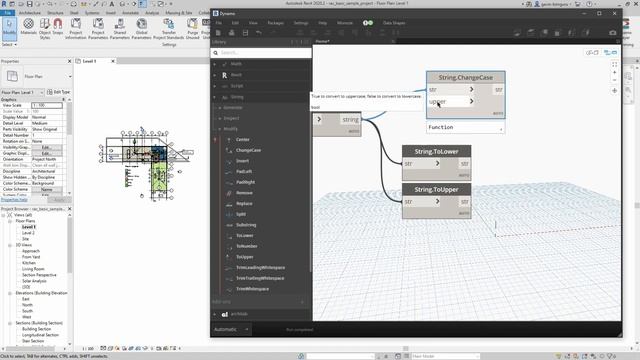
Task: Collapse Floor Plans in Project Browser
Action: (10, 221)
